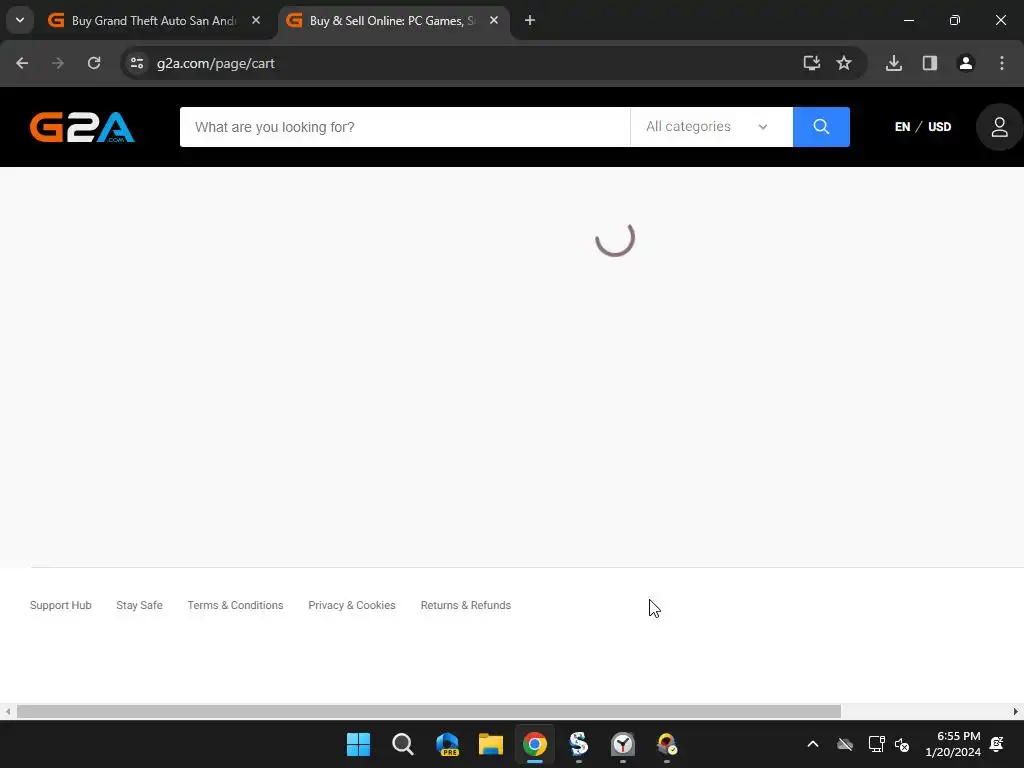Open Returns & Refunds link
Viewport: 1024px width, 768px height.
coord(466,605)
